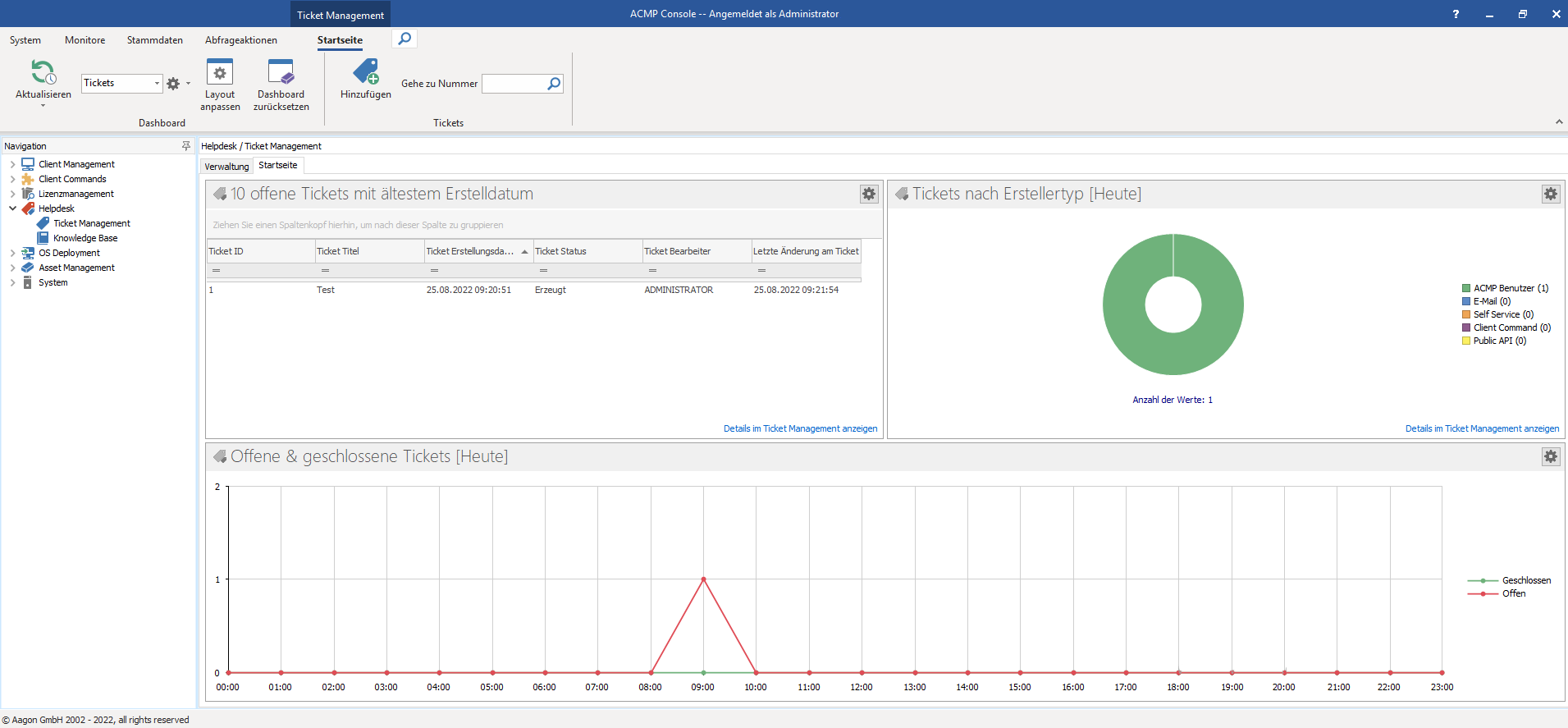Click the E-Mail blue legend swatch
The width and height of the screenshot is (1568, 728).
pyautogui.click(x=1466, y=301)
